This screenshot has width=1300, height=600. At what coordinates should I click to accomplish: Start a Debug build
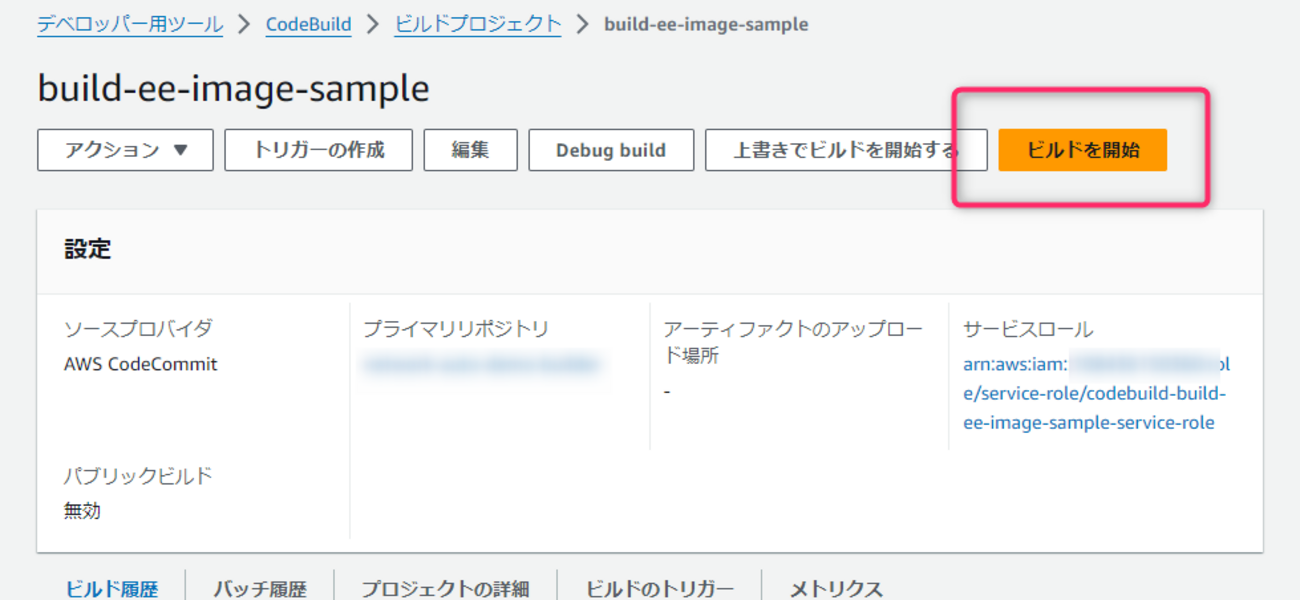611,150
